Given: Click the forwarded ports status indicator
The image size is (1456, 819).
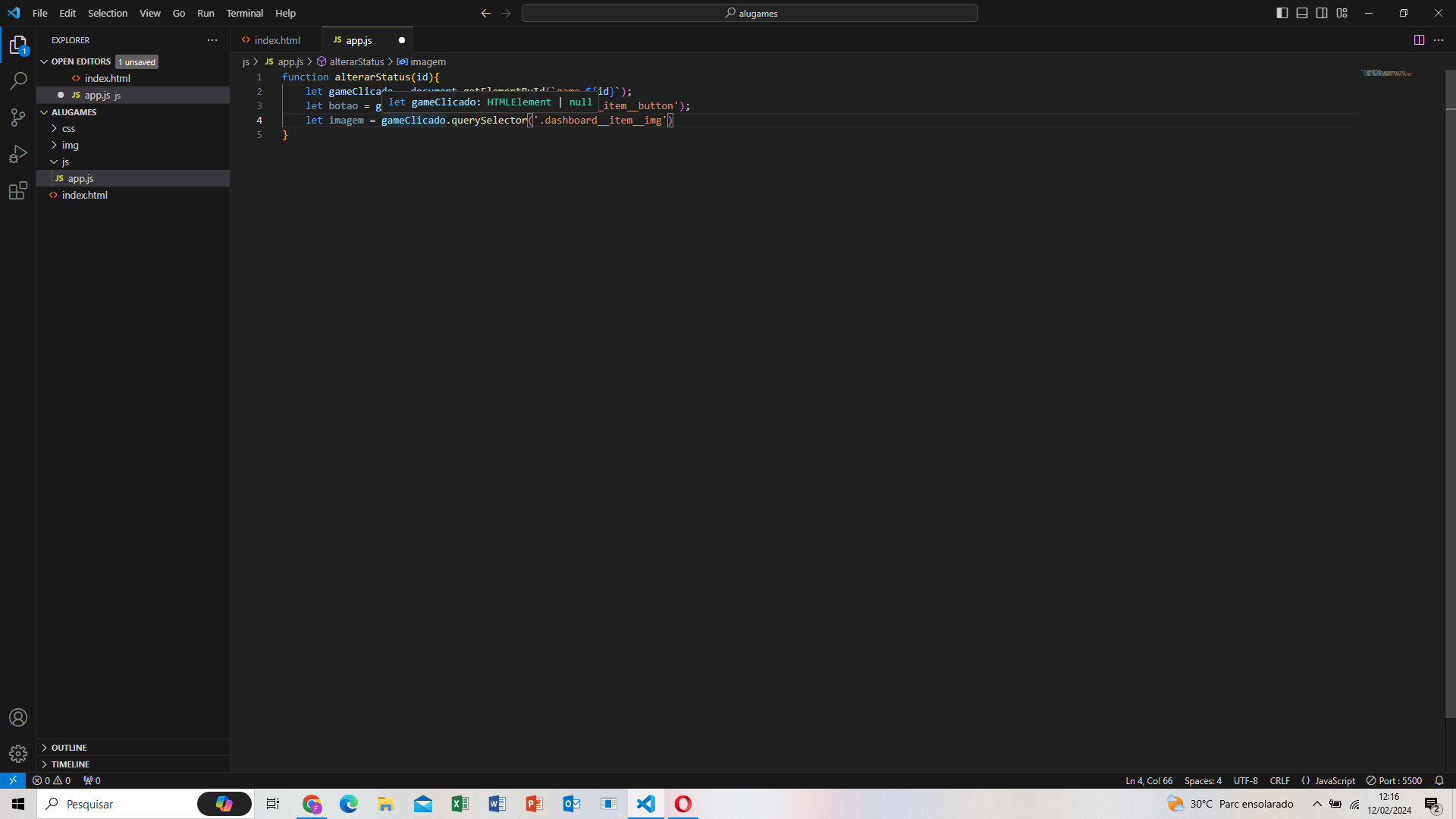Looking at the screenshot, I should pos(92,780).
